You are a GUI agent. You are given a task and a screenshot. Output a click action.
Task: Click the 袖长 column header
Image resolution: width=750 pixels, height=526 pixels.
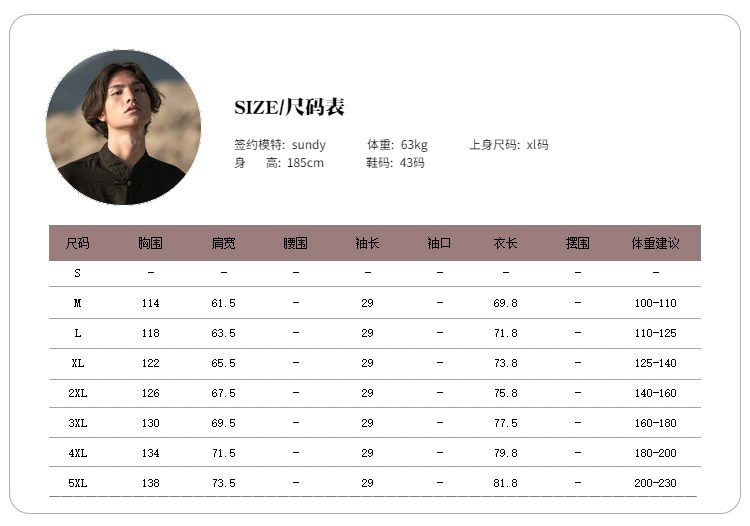(x=367, y=243)
